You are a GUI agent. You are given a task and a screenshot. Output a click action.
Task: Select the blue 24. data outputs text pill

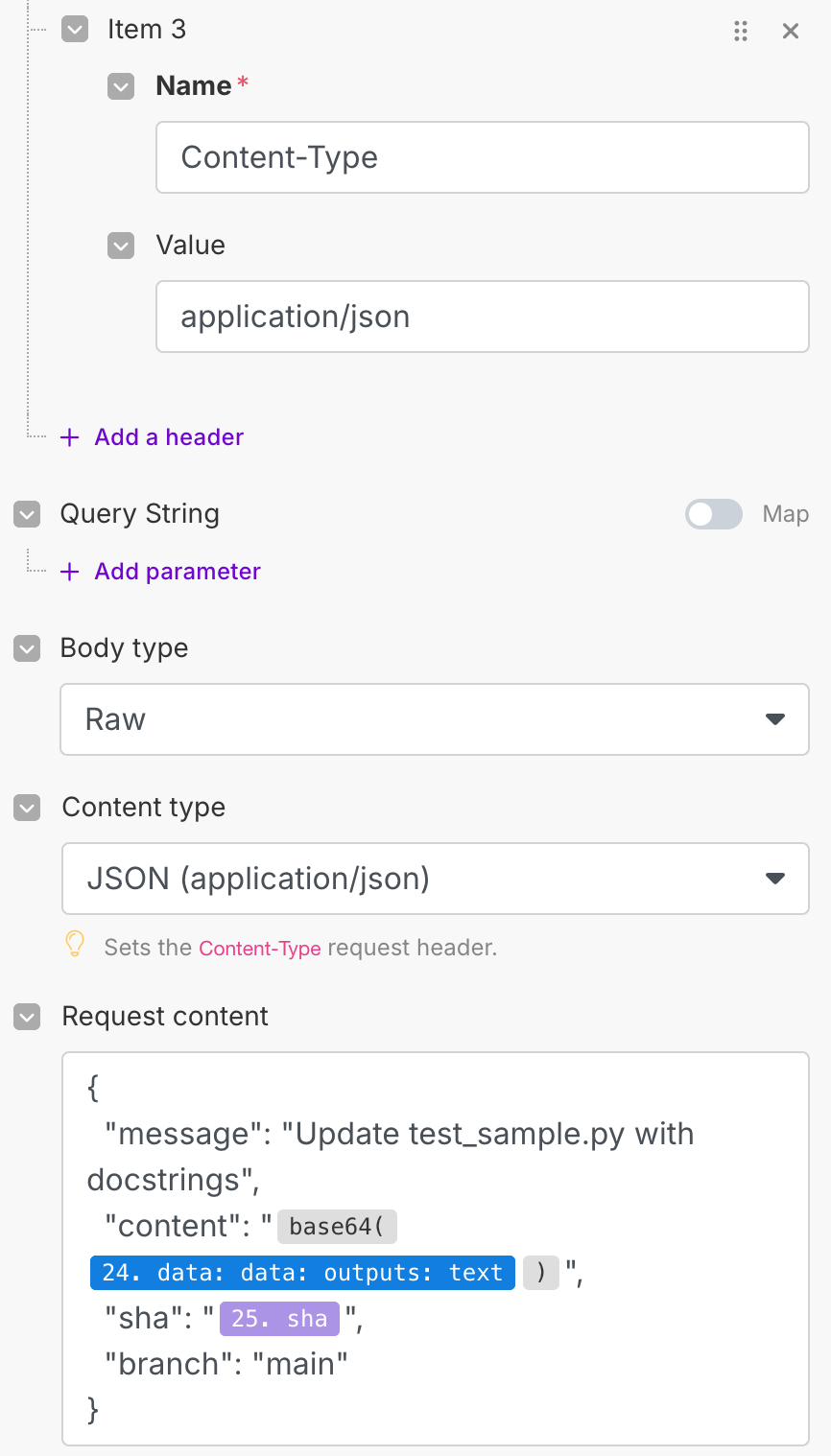[302, 1273]
